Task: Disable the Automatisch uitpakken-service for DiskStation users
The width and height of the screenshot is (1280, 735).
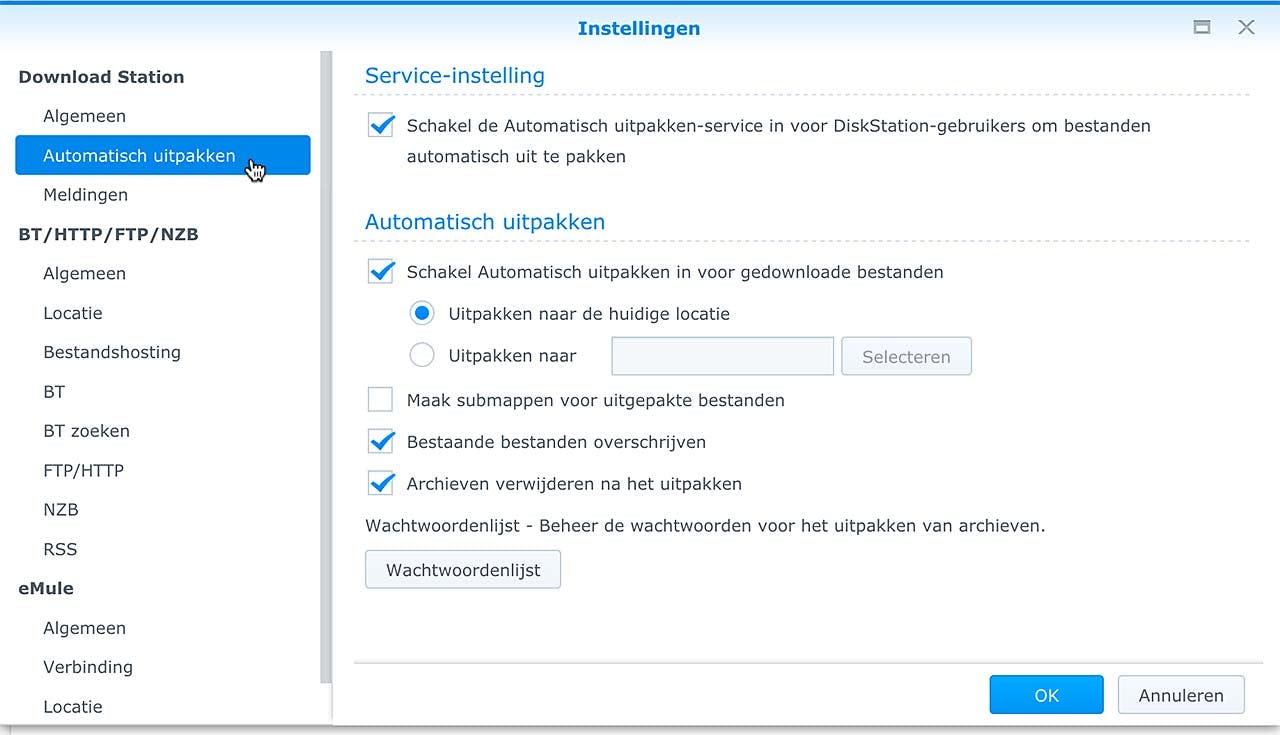Action: tap(380, 126)
